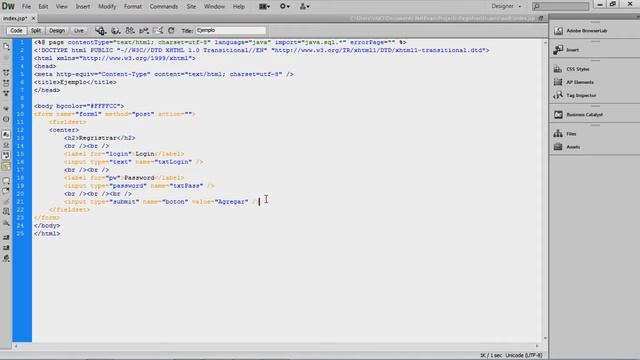Click the Recent Snippets icon
This screenshot has height=360, width=640.
tap(6, 212)
